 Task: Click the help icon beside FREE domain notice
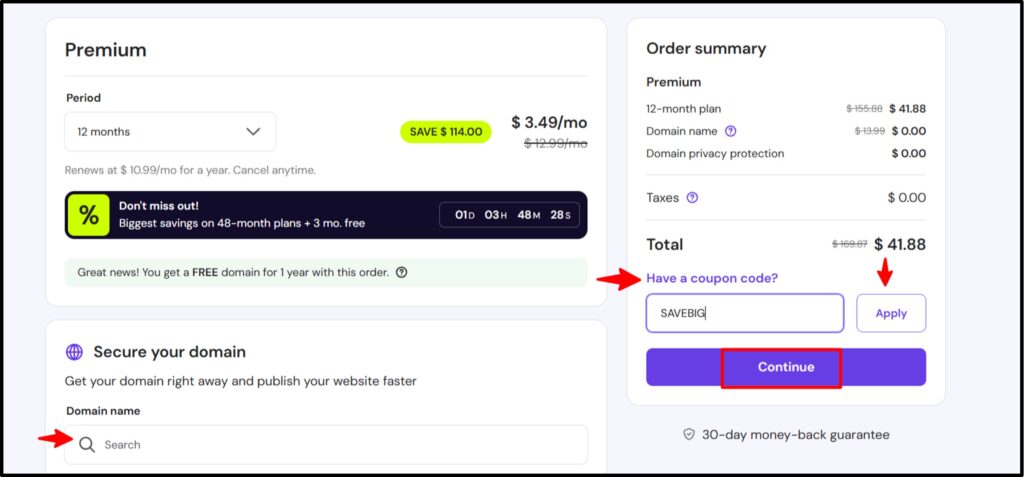pos(401,272)
